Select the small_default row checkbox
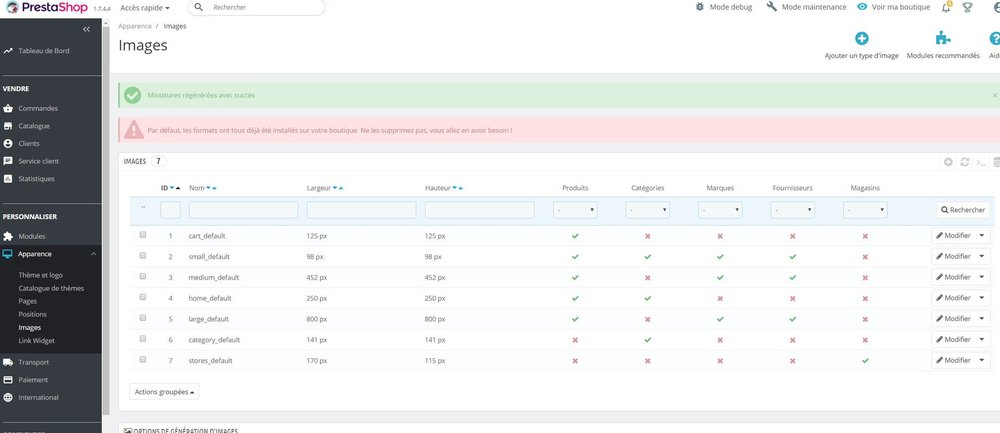 [x=143, y=256]
